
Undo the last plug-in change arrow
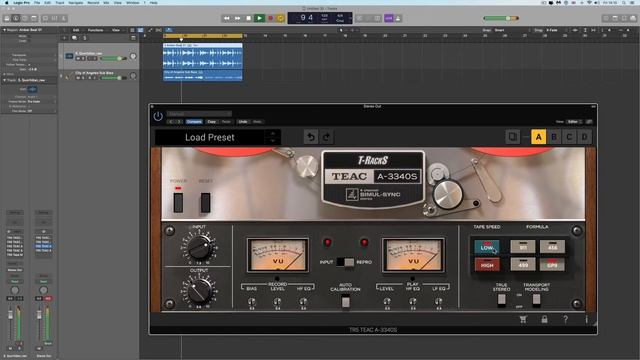(x=311, y=137)
